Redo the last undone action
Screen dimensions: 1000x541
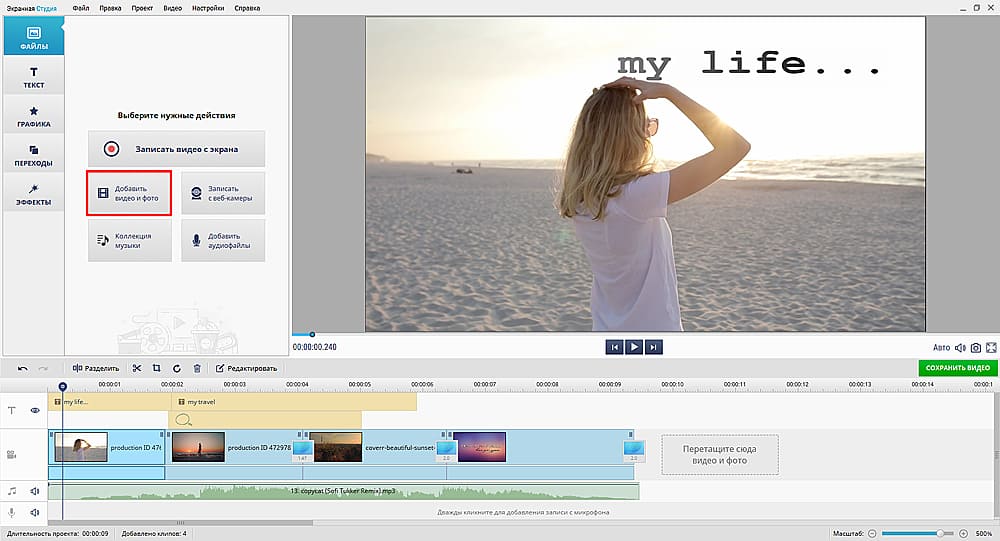[43, 368]
